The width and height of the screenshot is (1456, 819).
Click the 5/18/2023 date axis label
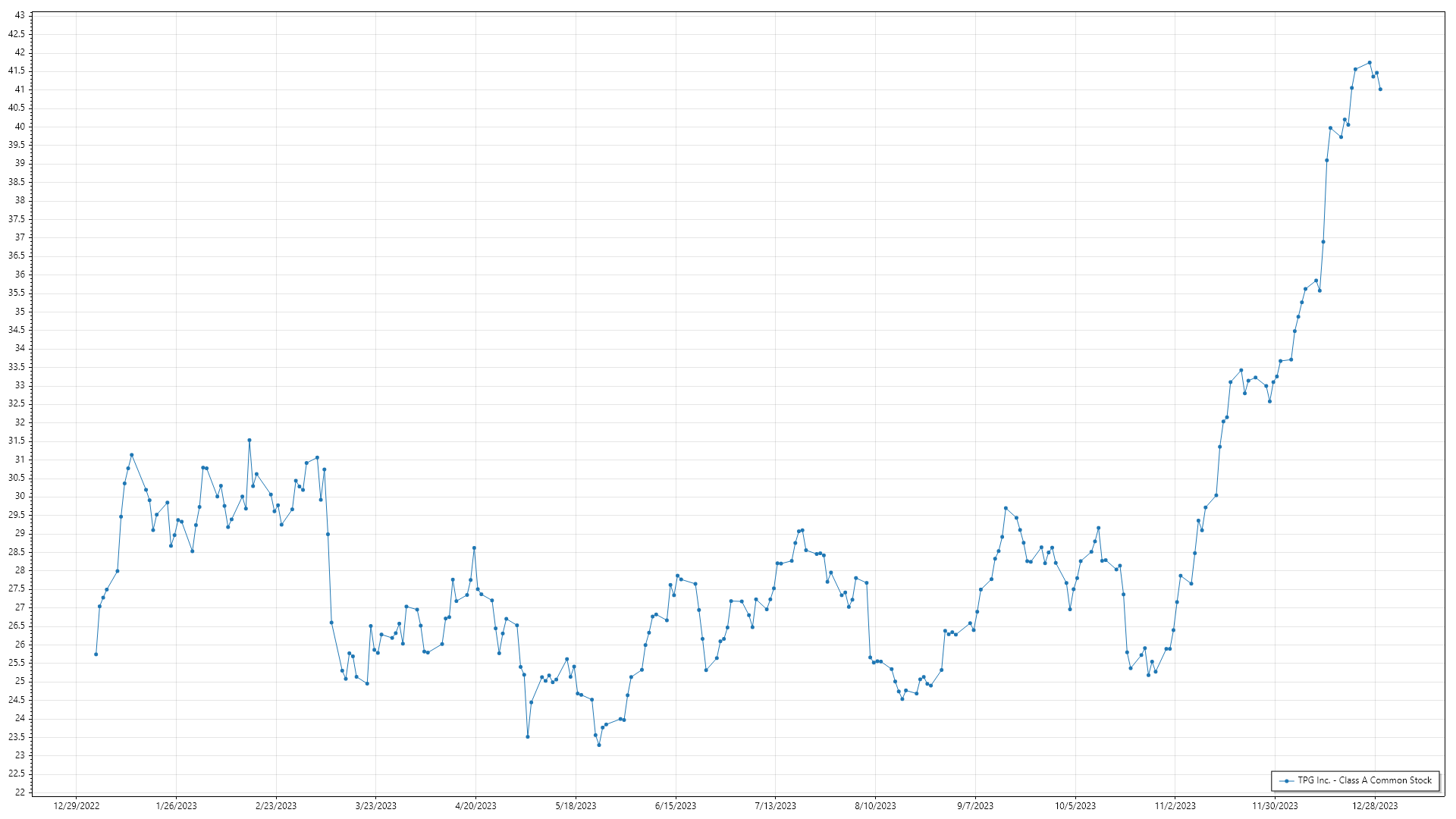click(576, 805)
